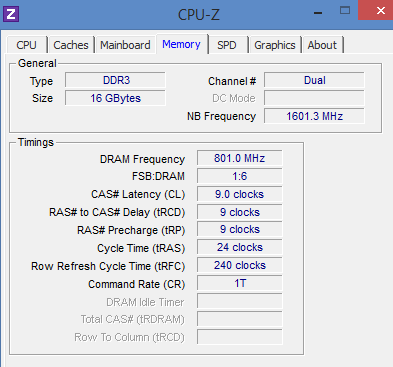Click the tRFC 240 clocks value

[x=240, y=265]
